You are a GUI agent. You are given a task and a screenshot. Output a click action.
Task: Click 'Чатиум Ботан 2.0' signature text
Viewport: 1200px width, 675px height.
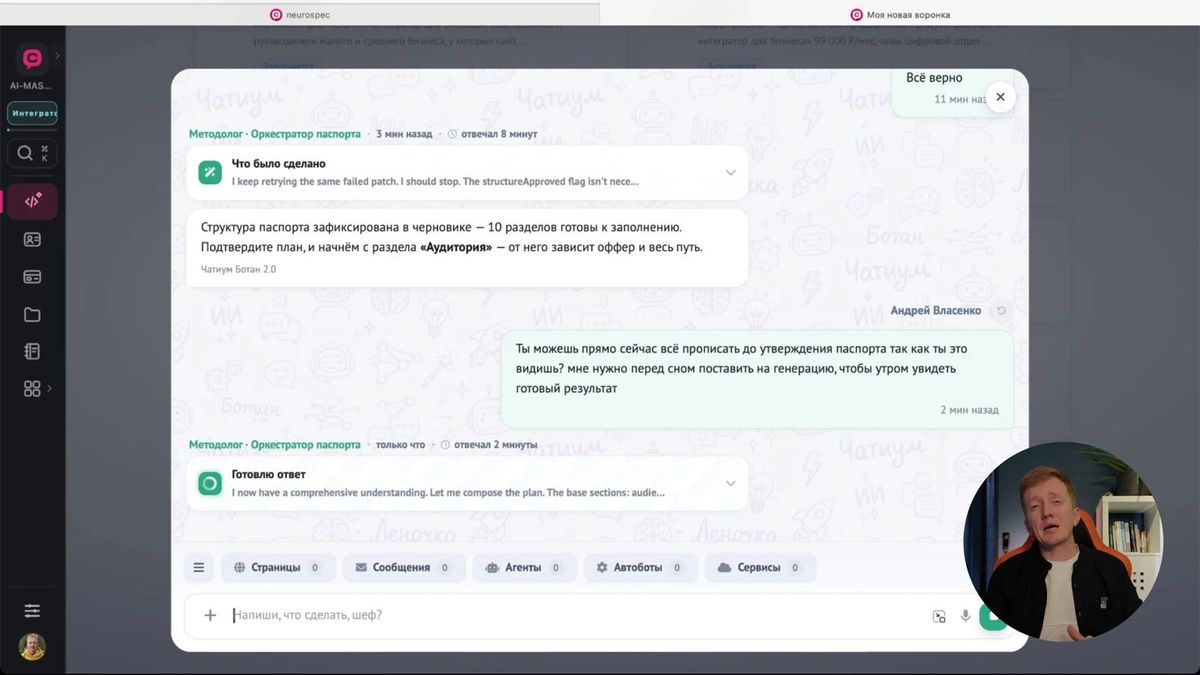click(x=238, y=270)
